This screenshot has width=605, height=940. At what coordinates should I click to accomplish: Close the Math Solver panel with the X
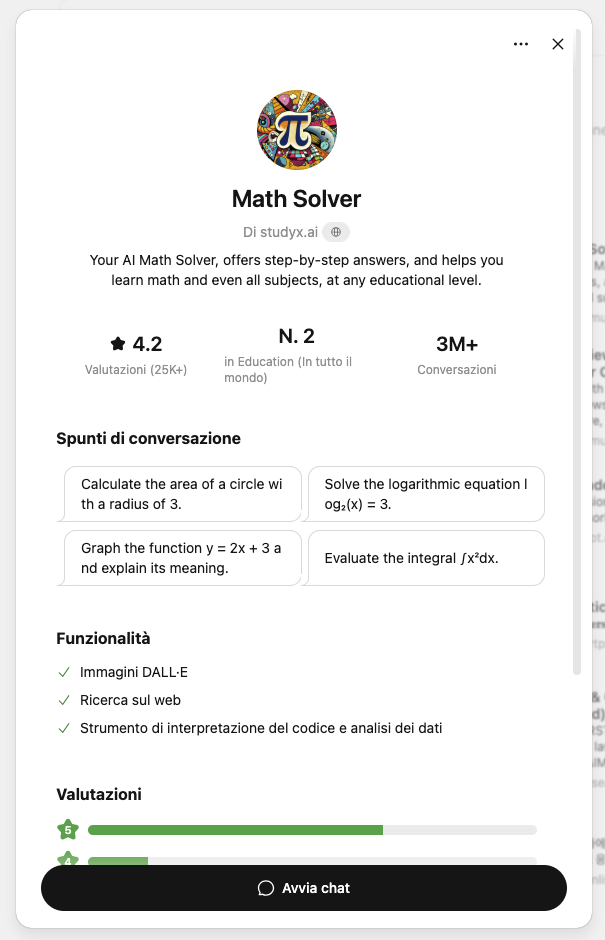557,44
